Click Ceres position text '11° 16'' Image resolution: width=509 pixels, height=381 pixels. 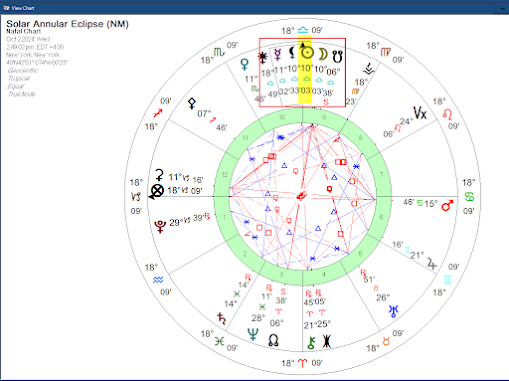click(186, 178)
